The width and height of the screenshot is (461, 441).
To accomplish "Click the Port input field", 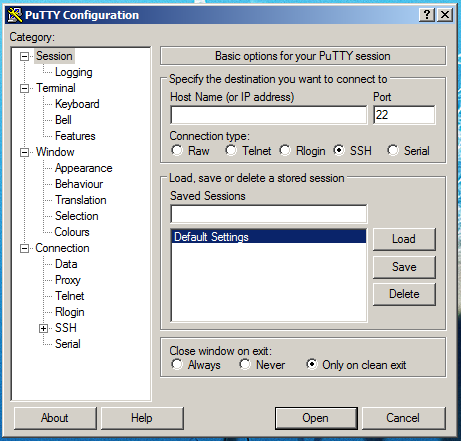I will tap(404, 115).
